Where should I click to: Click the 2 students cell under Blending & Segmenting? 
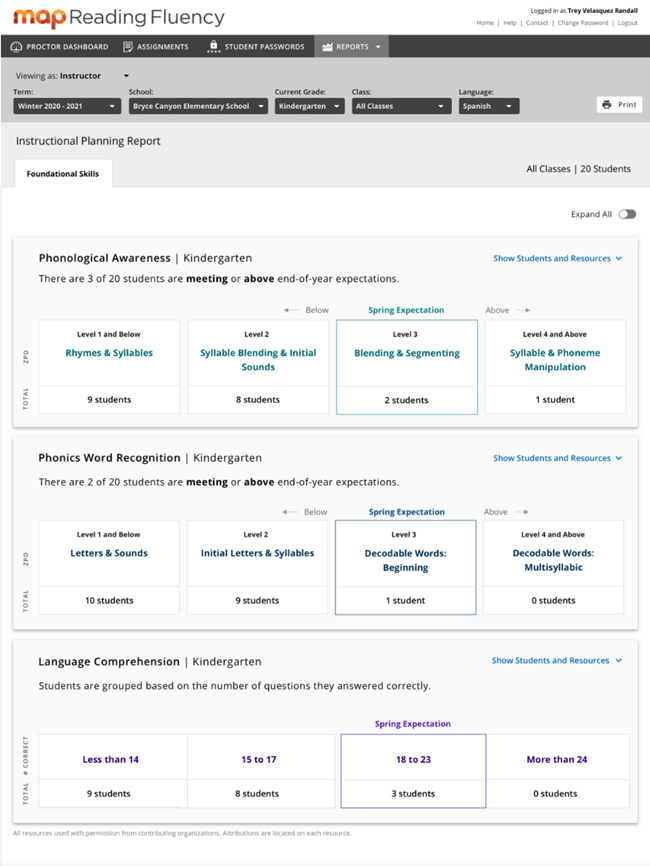coord(405,401)
